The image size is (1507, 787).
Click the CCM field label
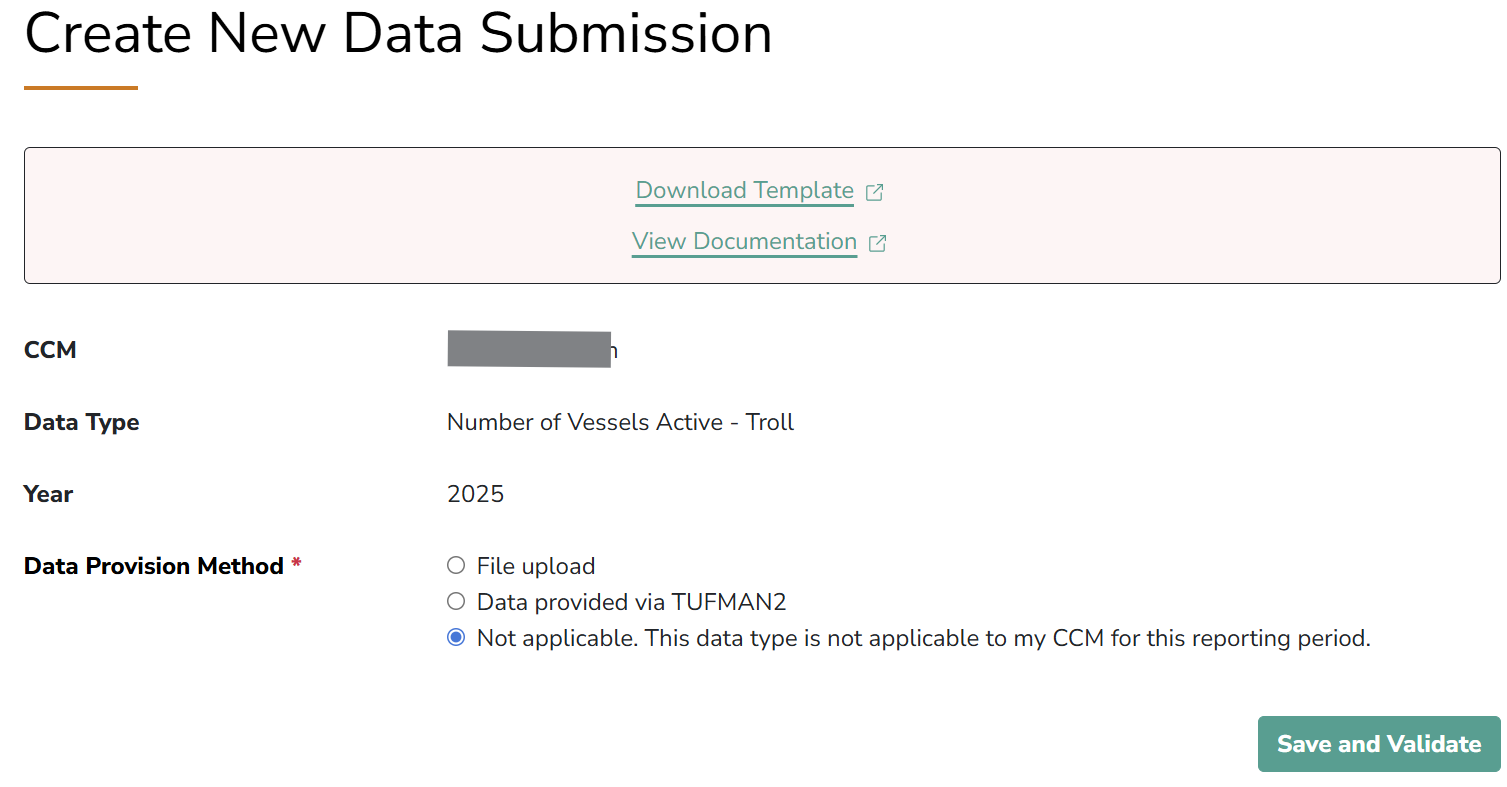pyautogui.click(x=50, y=350)
